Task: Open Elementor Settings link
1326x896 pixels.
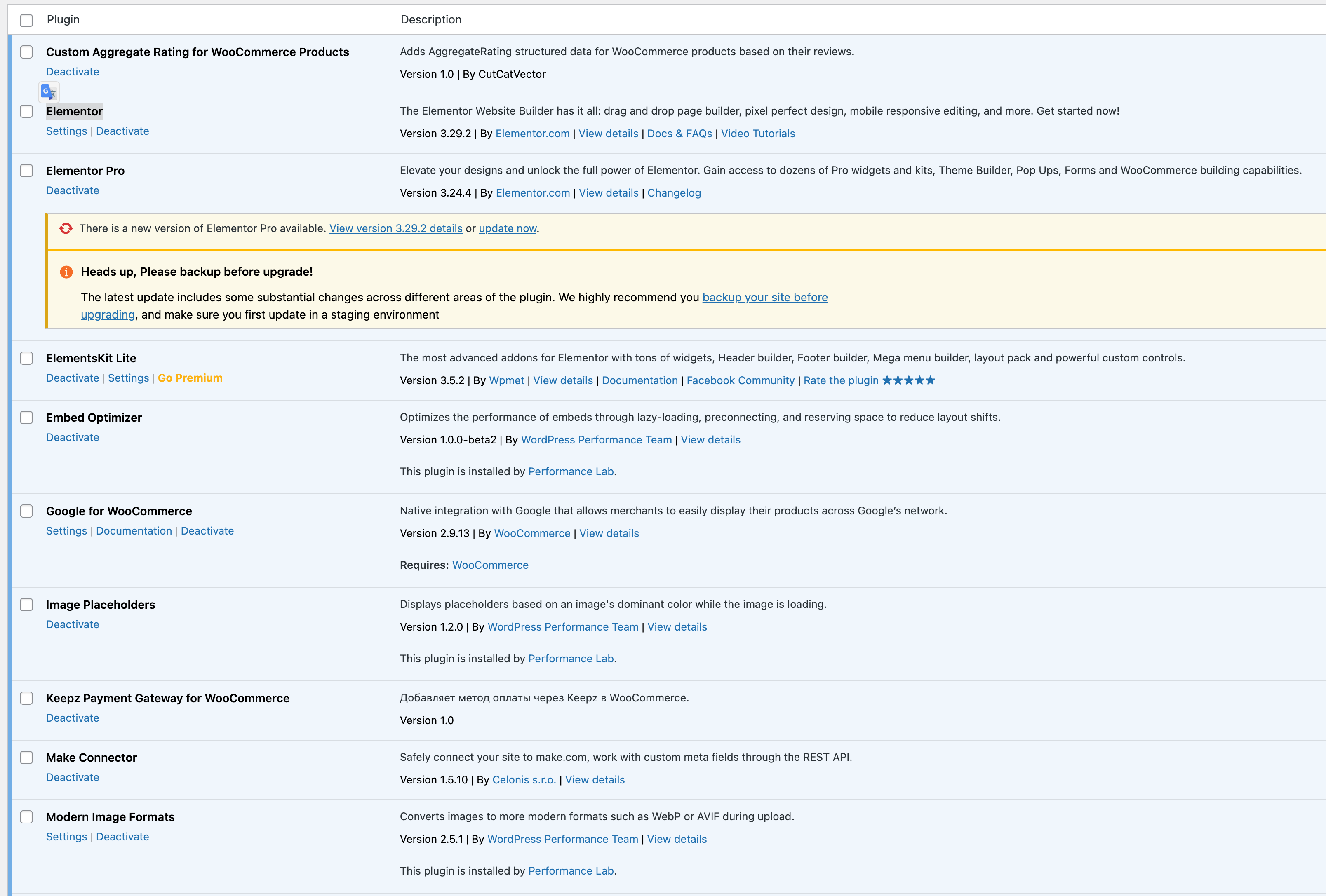Action: pyautogui.click(x=66, y=131)
